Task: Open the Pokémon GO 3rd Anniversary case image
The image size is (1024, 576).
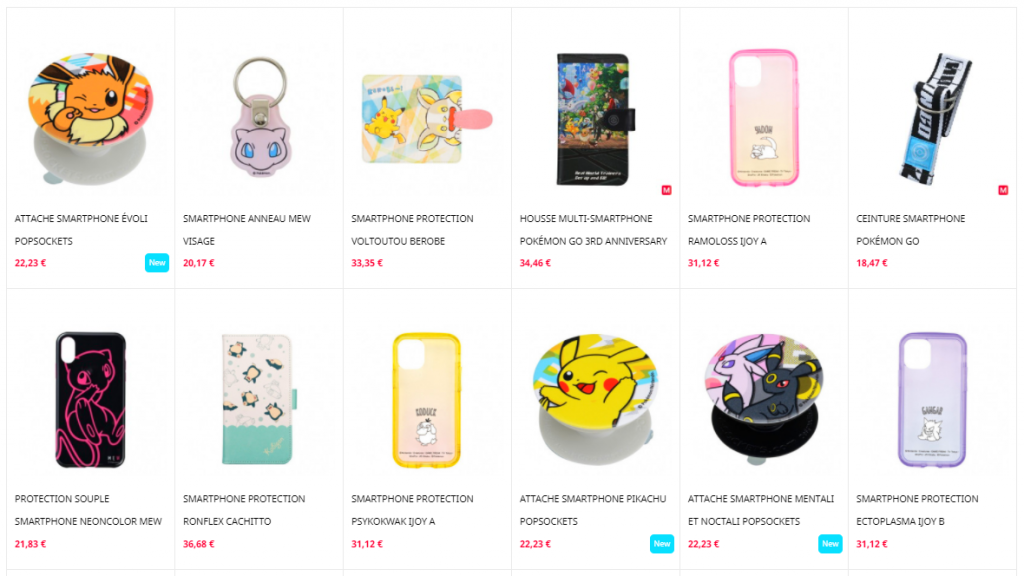Action: [595, 120]
